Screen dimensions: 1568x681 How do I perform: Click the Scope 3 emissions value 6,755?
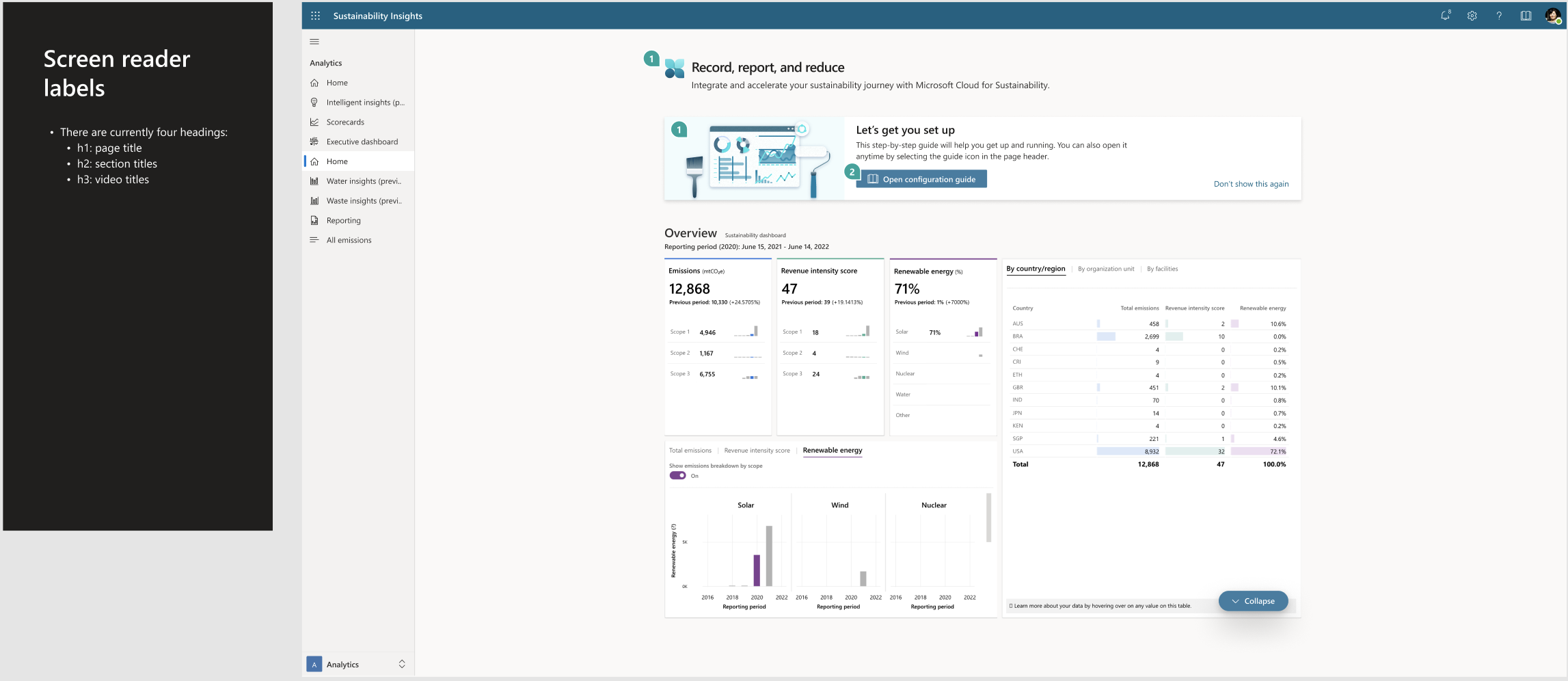point(707,375)
